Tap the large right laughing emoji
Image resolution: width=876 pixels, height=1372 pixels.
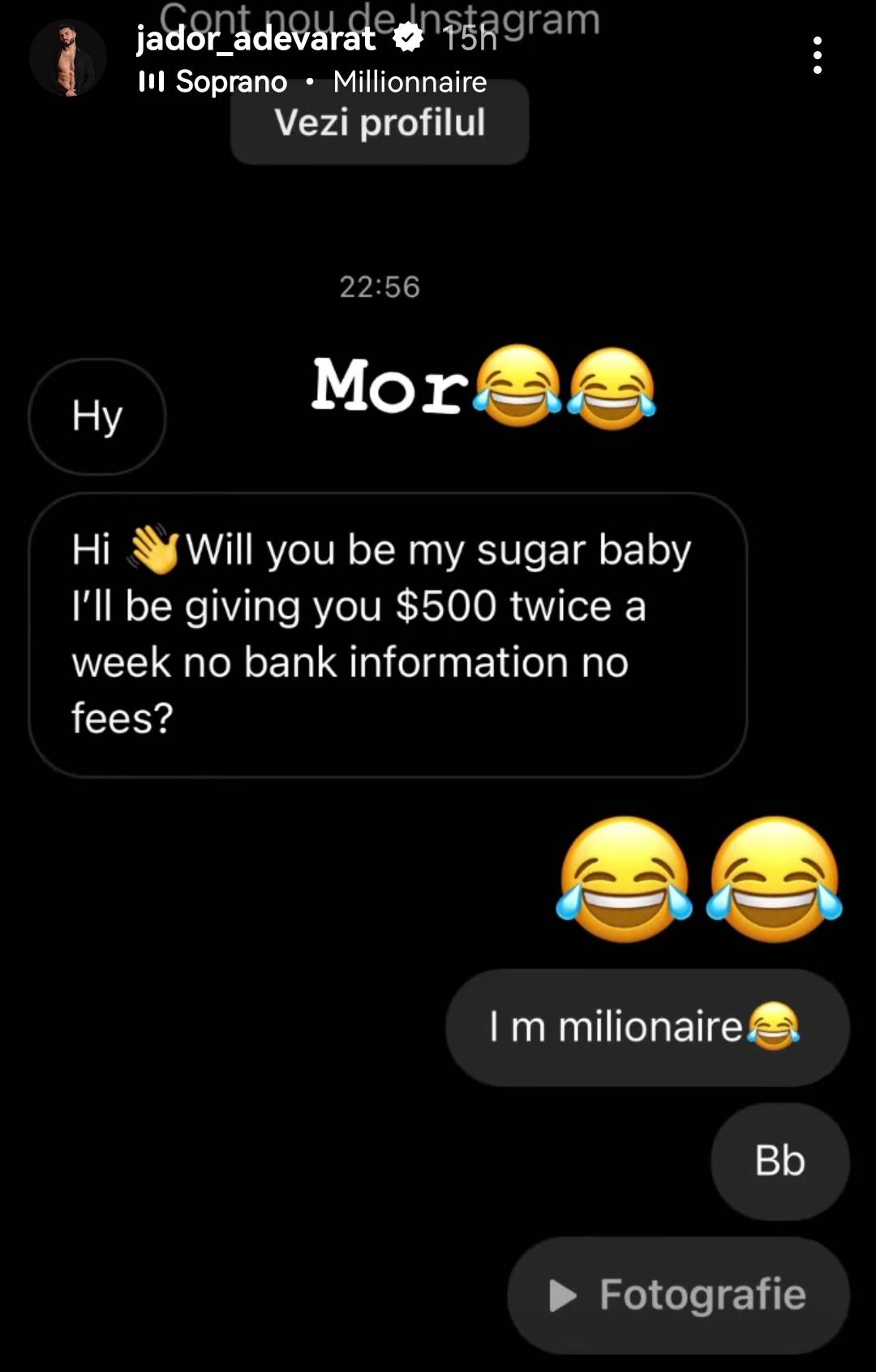click(x=775, y=880)
